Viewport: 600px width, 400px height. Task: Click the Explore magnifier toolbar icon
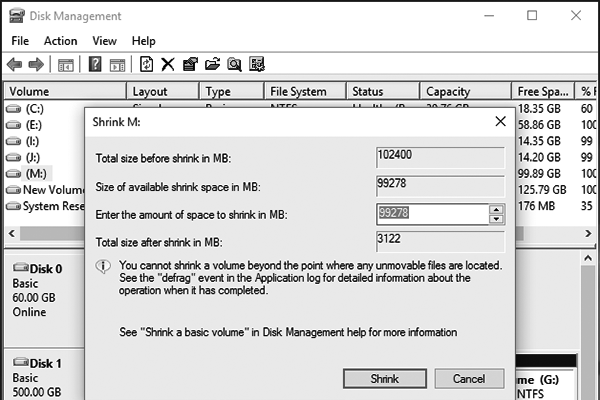point(234,65)
